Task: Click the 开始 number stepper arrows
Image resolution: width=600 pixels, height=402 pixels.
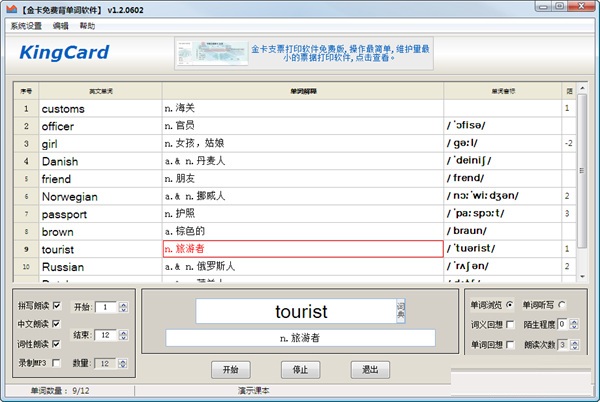Action: (123, 307)
